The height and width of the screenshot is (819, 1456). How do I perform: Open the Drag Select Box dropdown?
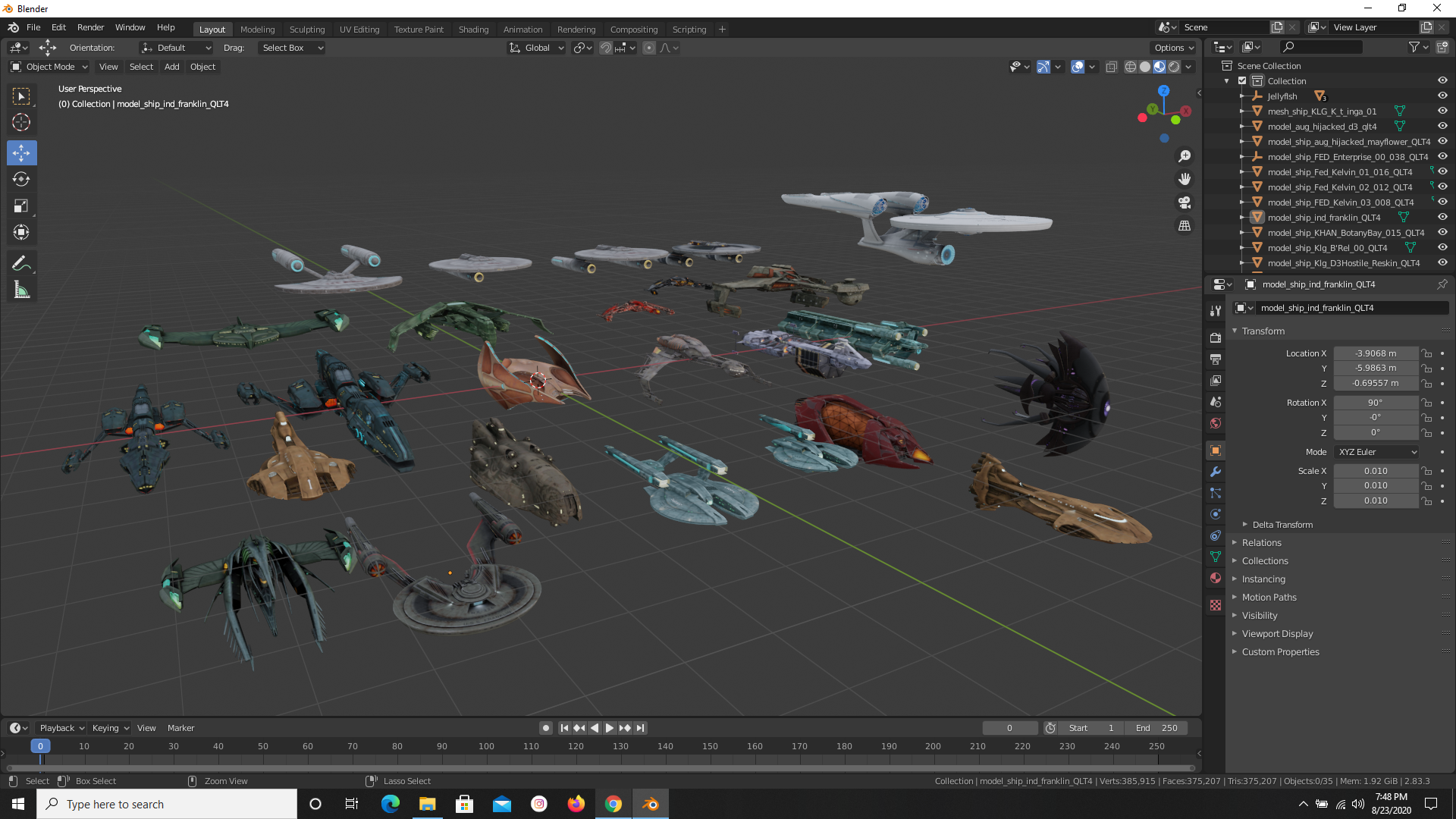tap(292, 48)
